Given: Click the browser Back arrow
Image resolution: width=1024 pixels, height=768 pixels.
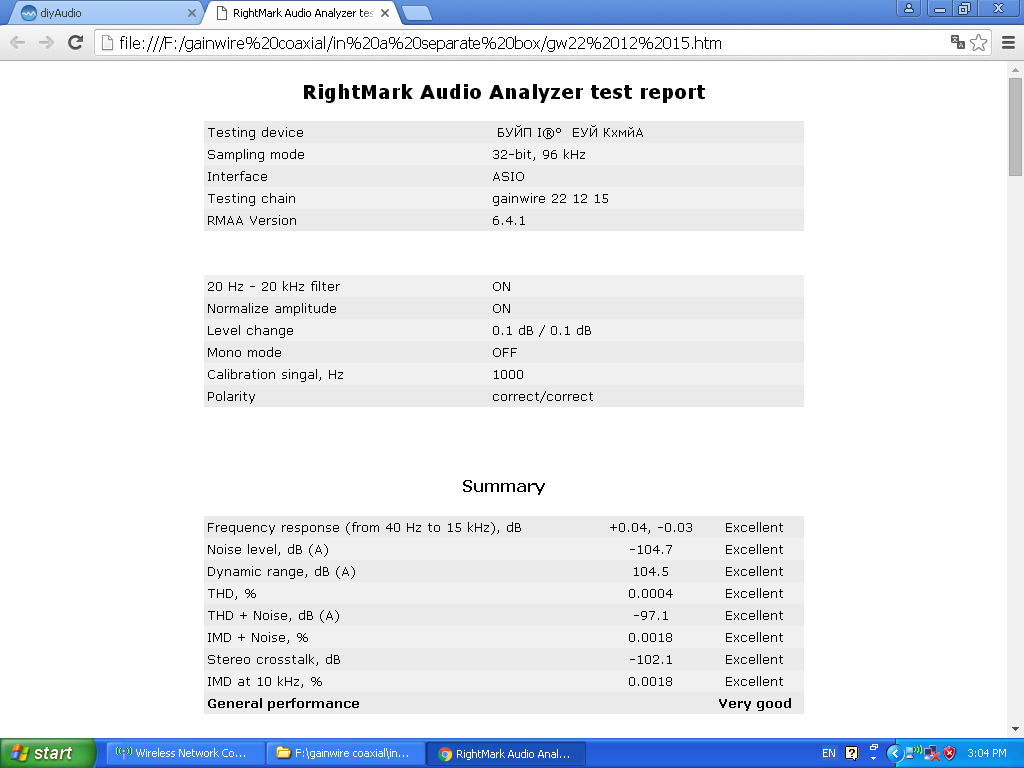Looking at the screenshot, I should (18, 43).
